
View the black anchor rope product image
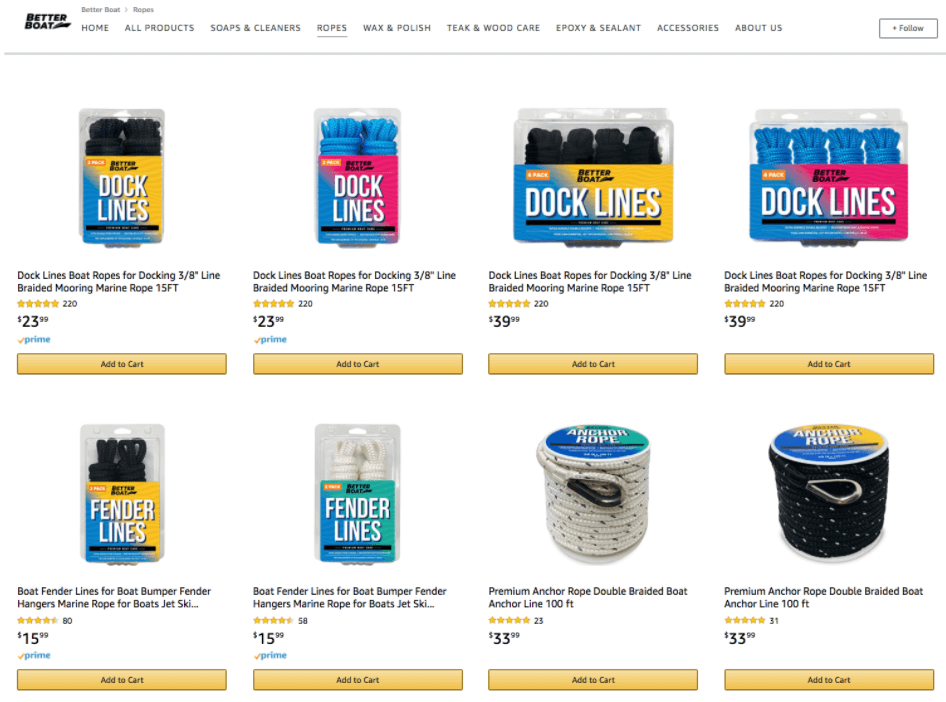pyautogui.click(x=828, y=493)
